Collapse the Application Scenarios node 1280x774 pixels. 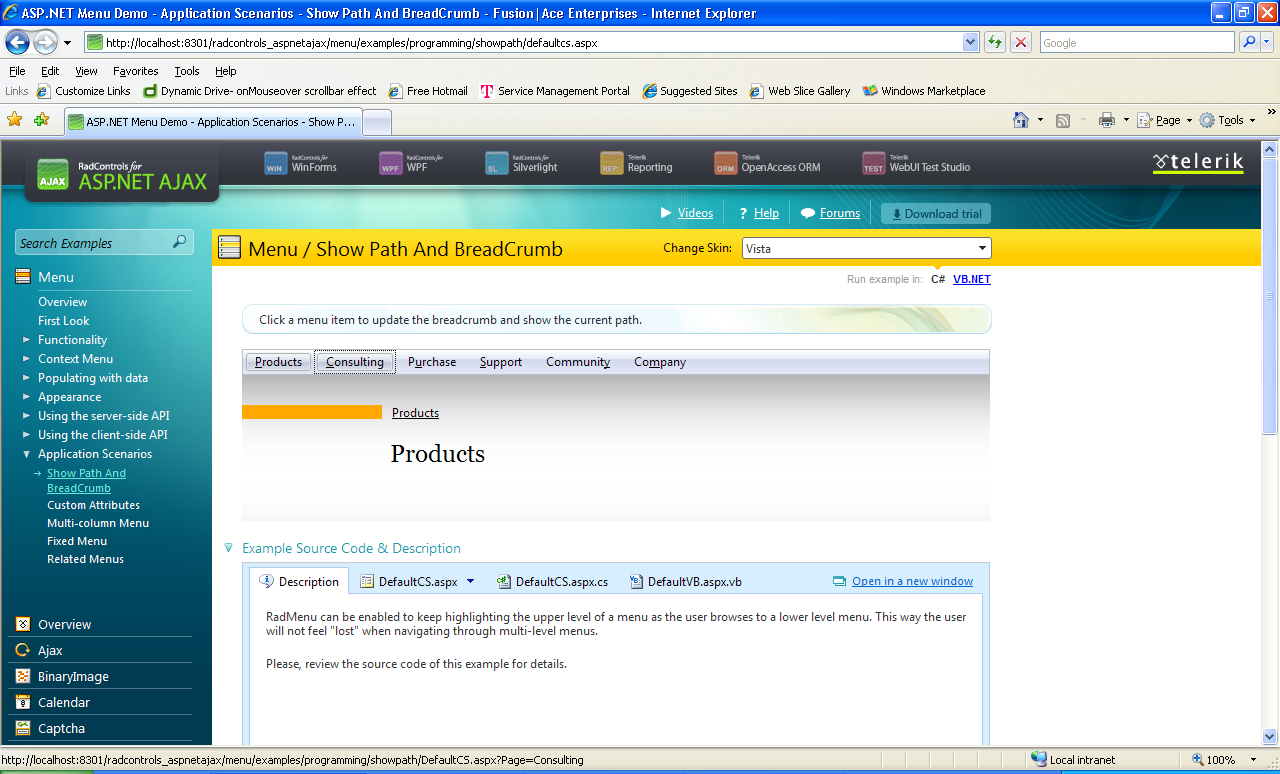coord(27,454)
